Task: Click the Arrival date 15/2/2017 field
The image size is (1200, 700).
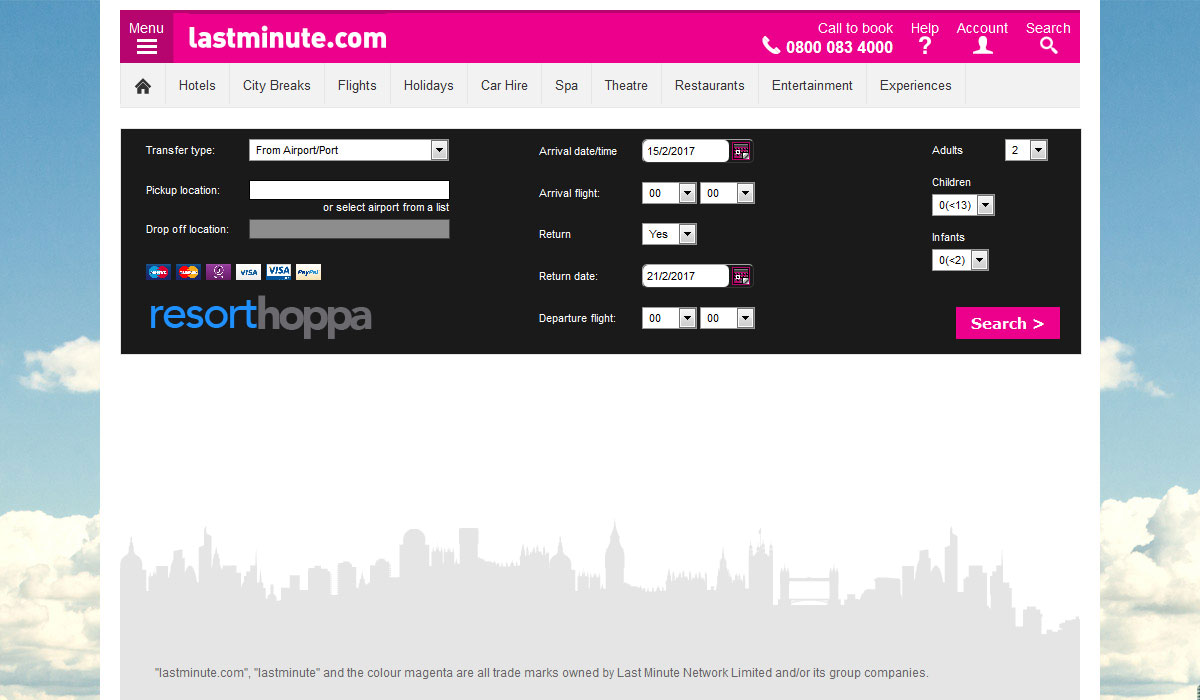Action: pos(686,151)
